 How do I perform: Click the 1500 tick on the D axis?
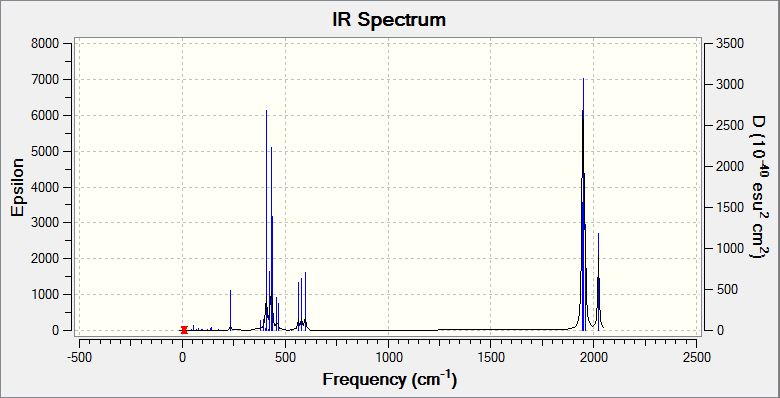[730, 207]
